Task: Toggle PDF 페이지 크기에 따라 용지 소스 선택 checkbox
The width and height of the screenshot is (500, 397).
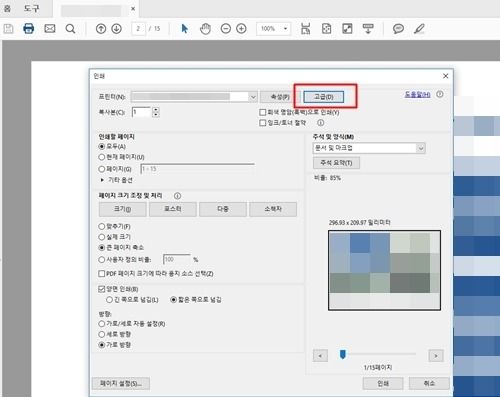Action: [102, 274]
